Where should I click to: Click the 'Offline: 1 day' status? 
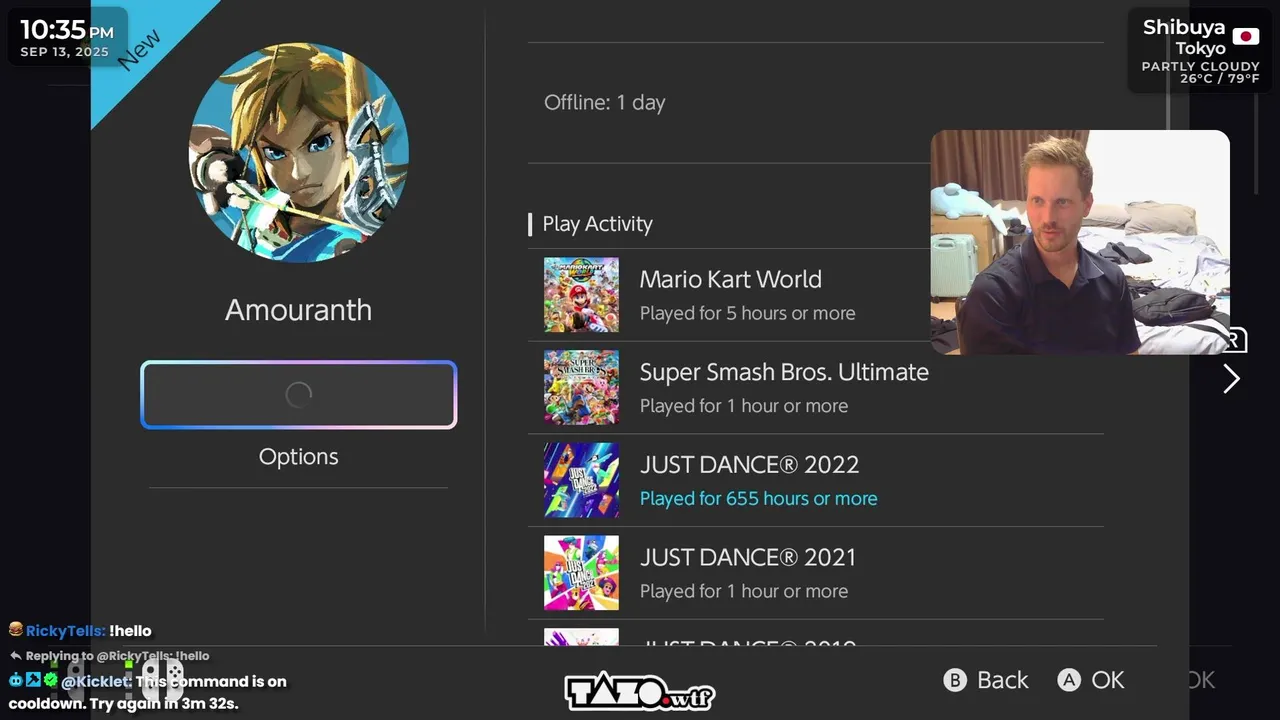pyautogui.click(x=604, y=102)
